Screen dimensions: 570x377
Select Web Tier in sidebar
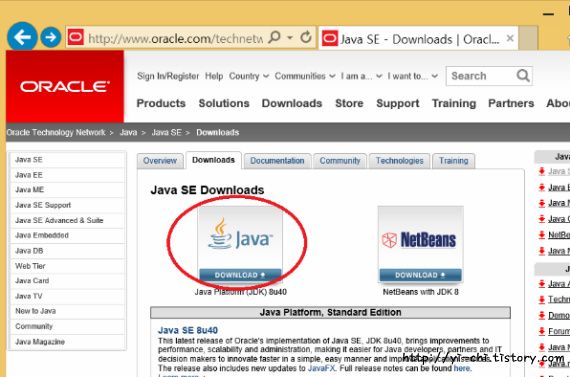coord(68,266)
